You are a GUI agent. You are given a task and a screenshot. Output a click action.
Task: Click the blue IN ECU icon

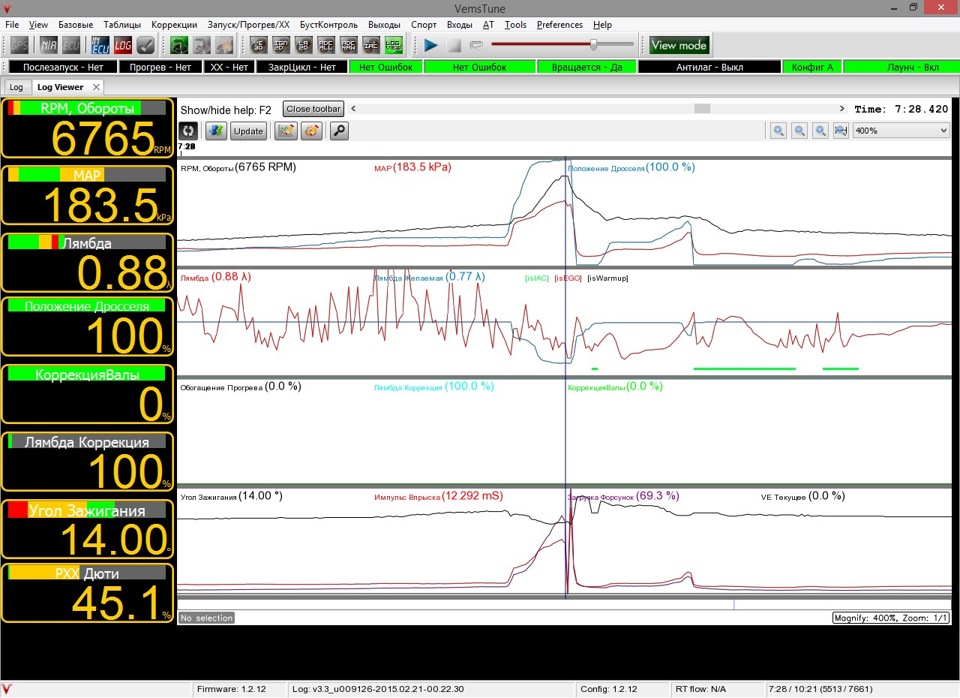tap(99, 45)
